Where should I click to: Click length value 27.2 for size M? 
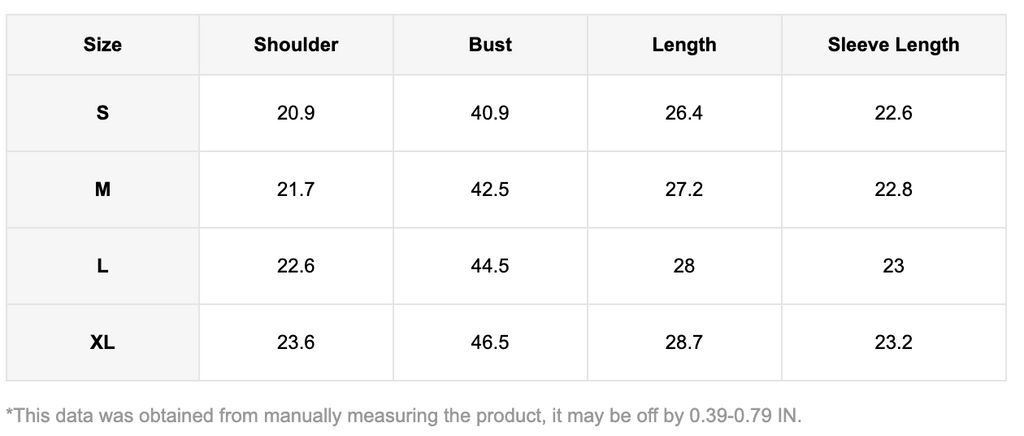[x=684, y=189]
